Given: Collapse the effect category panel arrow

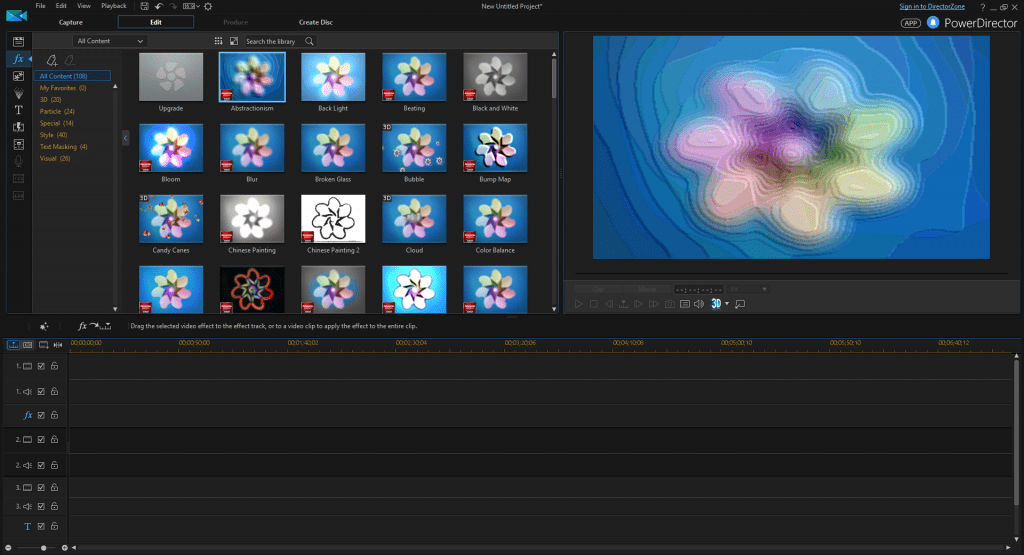Looking at the screenshot, I should click(126, 139).
